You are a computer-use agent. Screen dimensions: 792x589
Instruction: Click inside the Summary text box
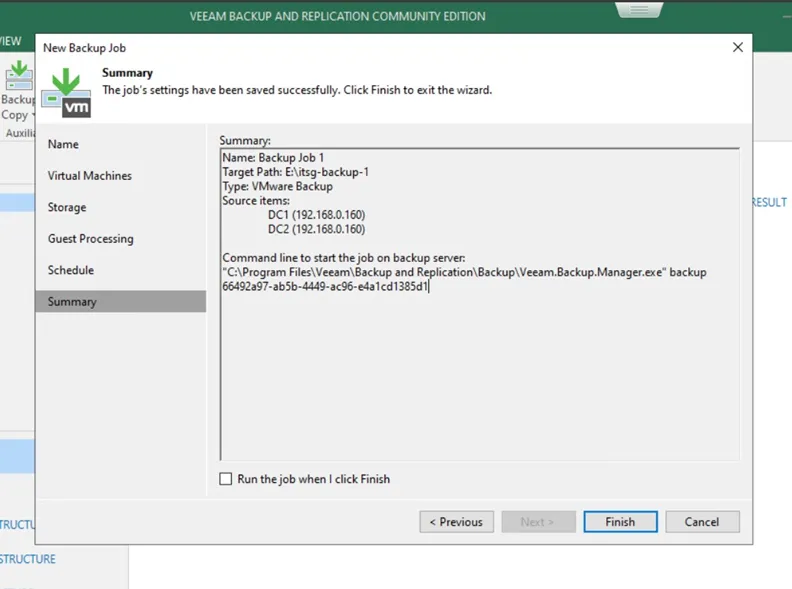(479, 380)
